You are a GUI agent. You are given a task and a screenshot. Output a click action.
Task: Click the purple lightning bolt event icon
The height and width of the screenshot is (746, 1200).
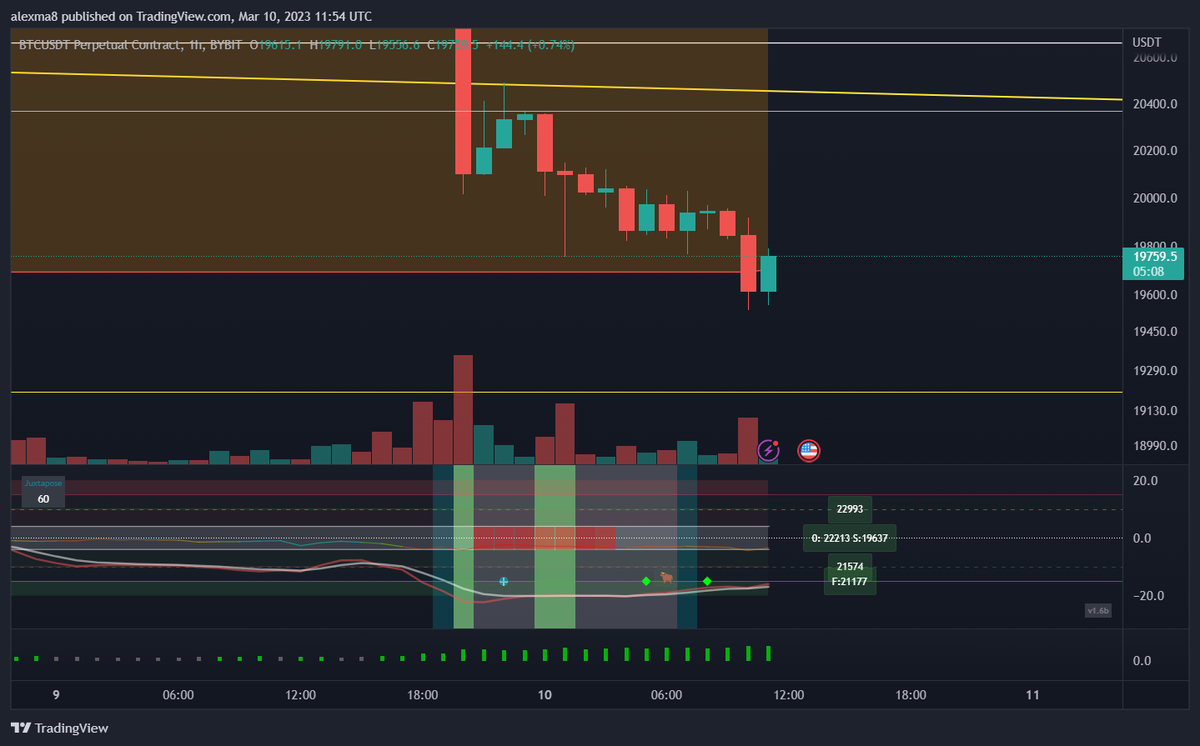[768, 451]
